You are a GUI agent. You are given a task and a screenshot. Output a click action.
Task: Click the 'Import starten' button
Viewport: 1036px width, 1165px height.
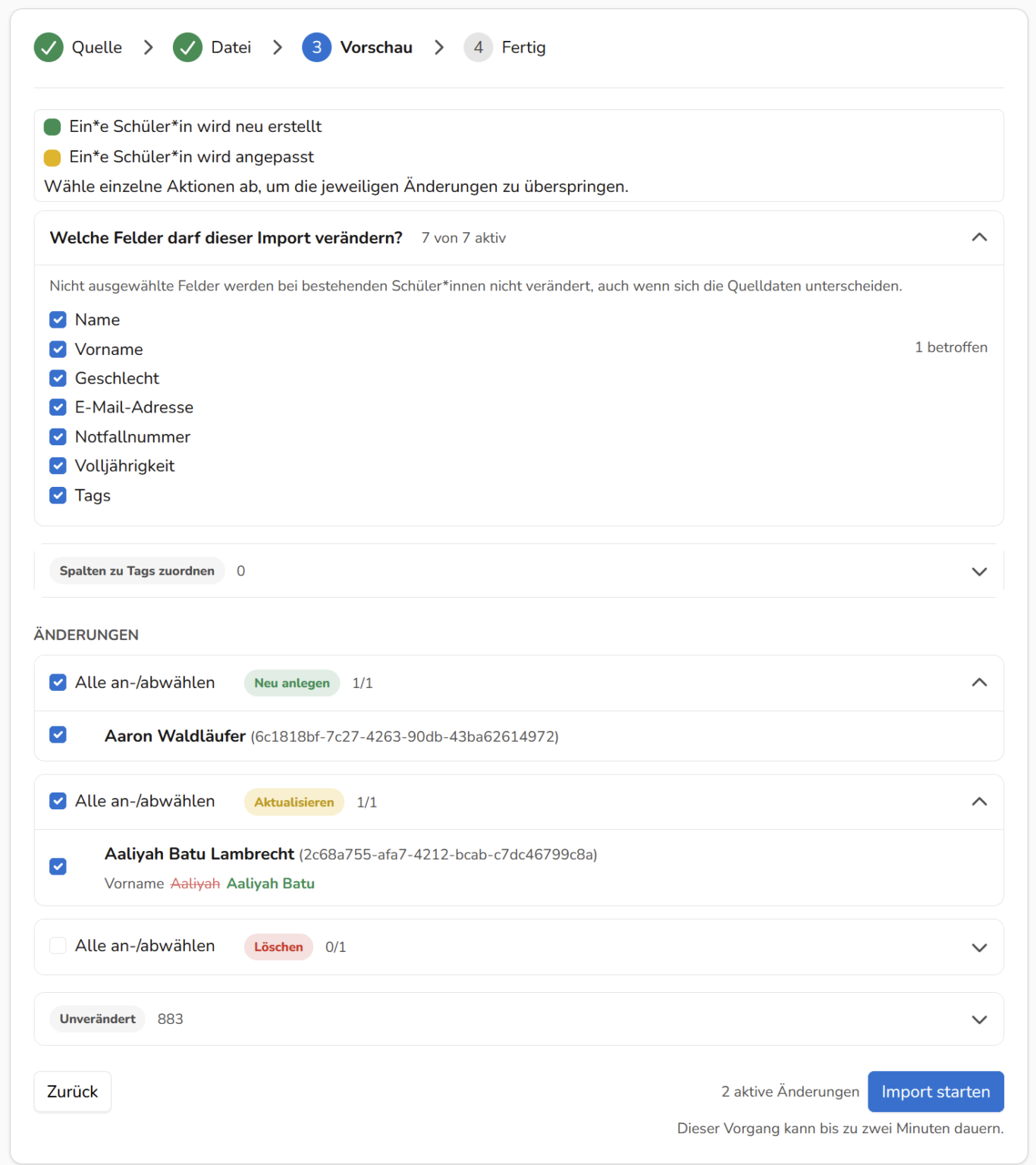[936, 1091]
